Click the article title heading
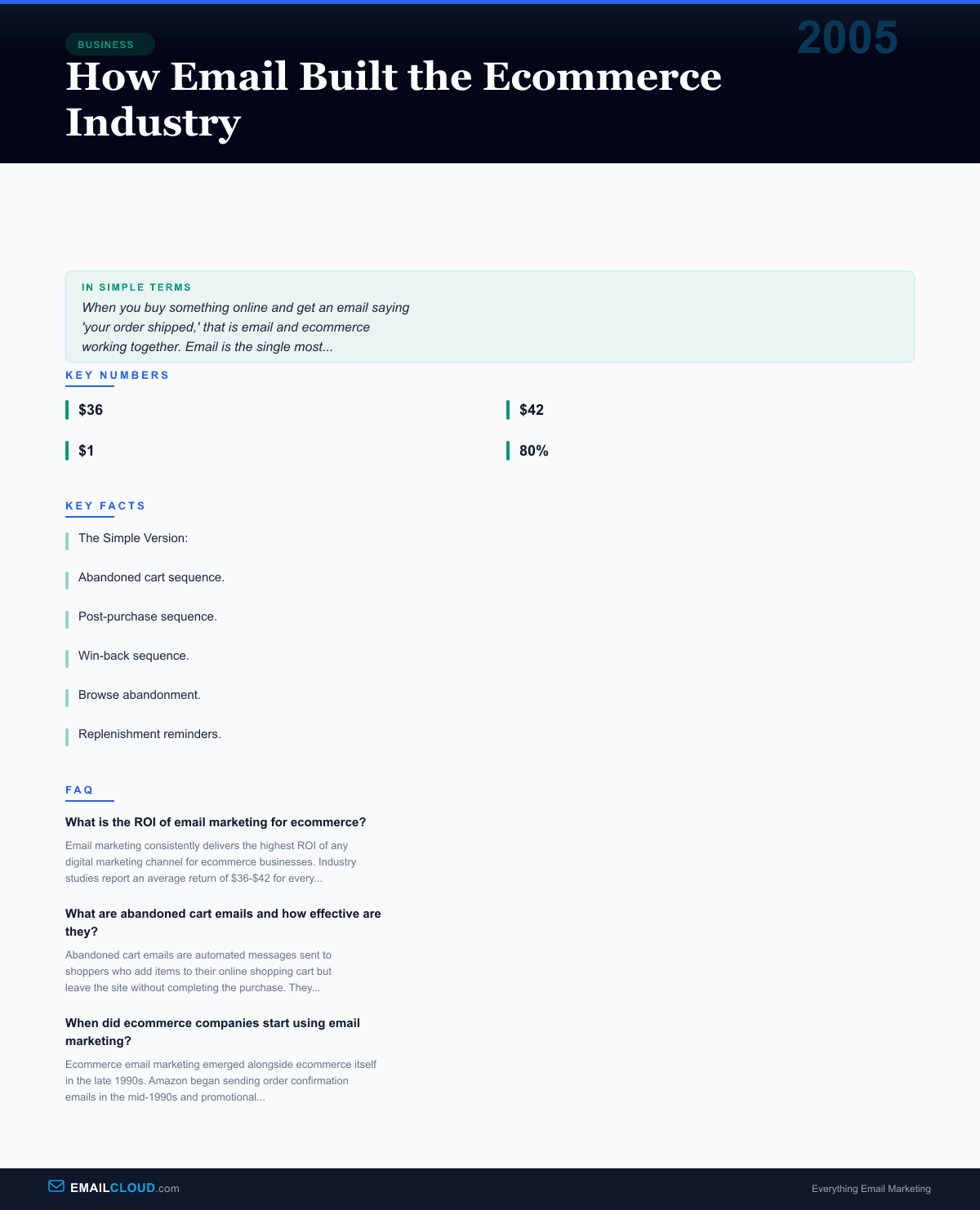Image resolution: width=980 pixels, height=1210 pixels. [x=393, y=99]
